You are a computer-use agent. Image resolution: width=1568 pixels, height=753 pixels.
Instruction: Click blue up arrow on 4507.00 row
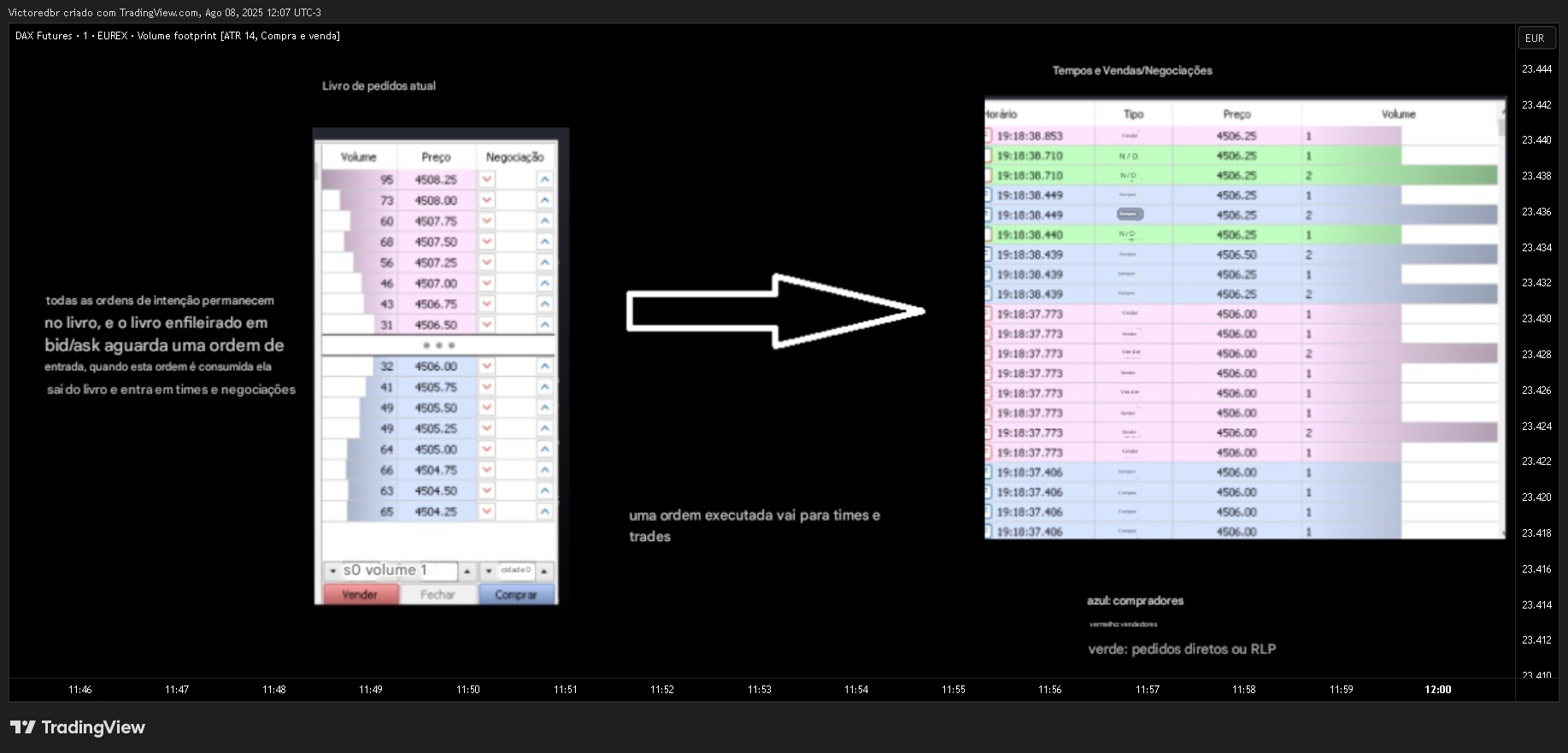pos(544,283)
